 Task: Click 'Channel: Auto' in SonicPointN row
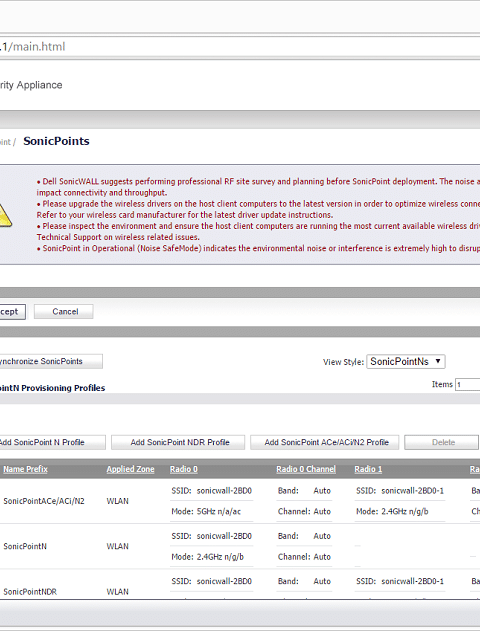tap(304, 557)
